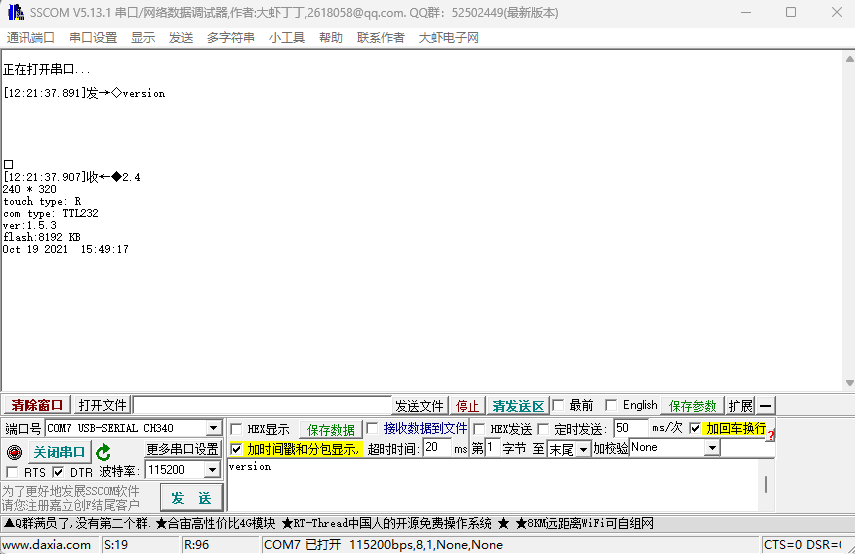Click 打开文件 button
Viewport: 855px width, 554px height.
pos(103,405)
